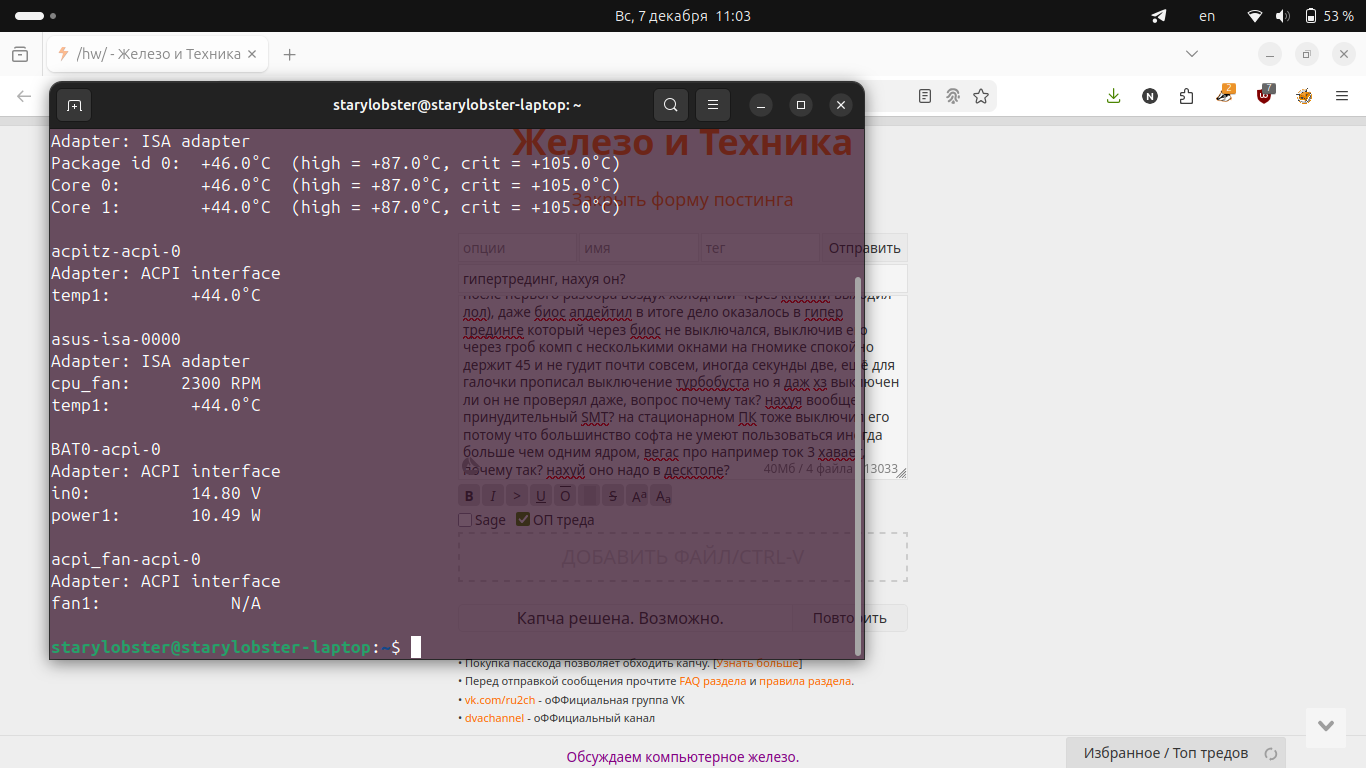Screen dimensions: 1366x768
Task: Open the Activities overview pill in the top bar
Action: coord(35,16)
